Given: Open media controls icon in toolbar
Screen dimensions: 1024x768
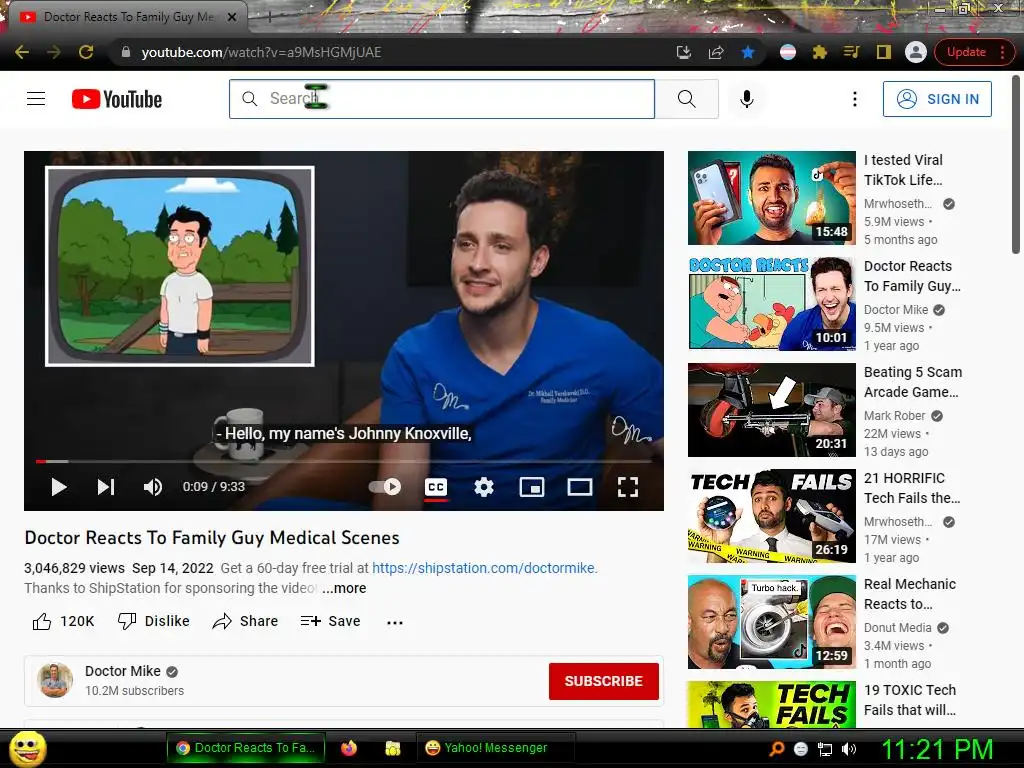Looking at the screenshot, I should pos(852,52).
